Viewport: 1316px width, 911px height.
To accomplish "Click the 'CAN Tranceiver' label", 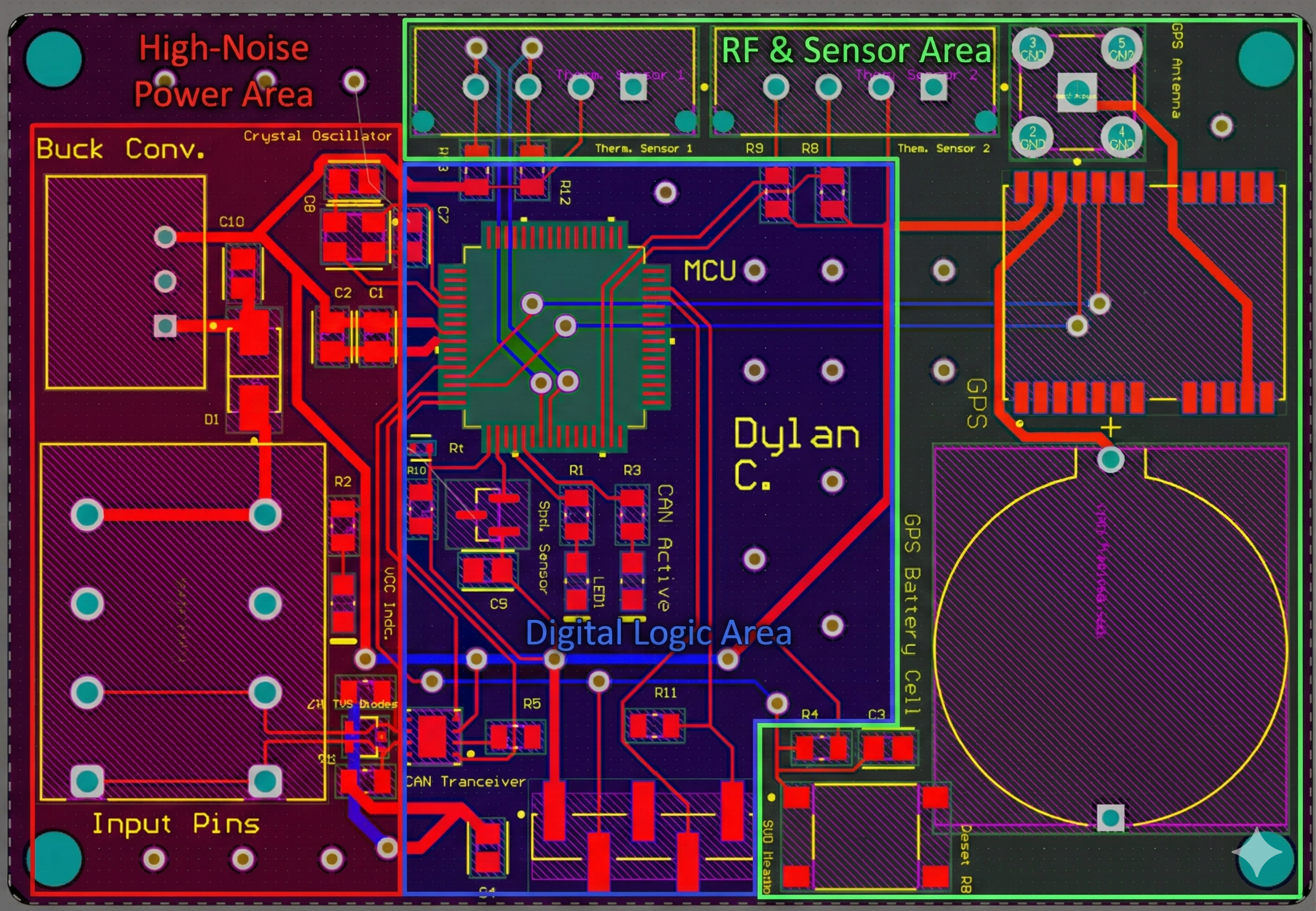I will (466, 781).
